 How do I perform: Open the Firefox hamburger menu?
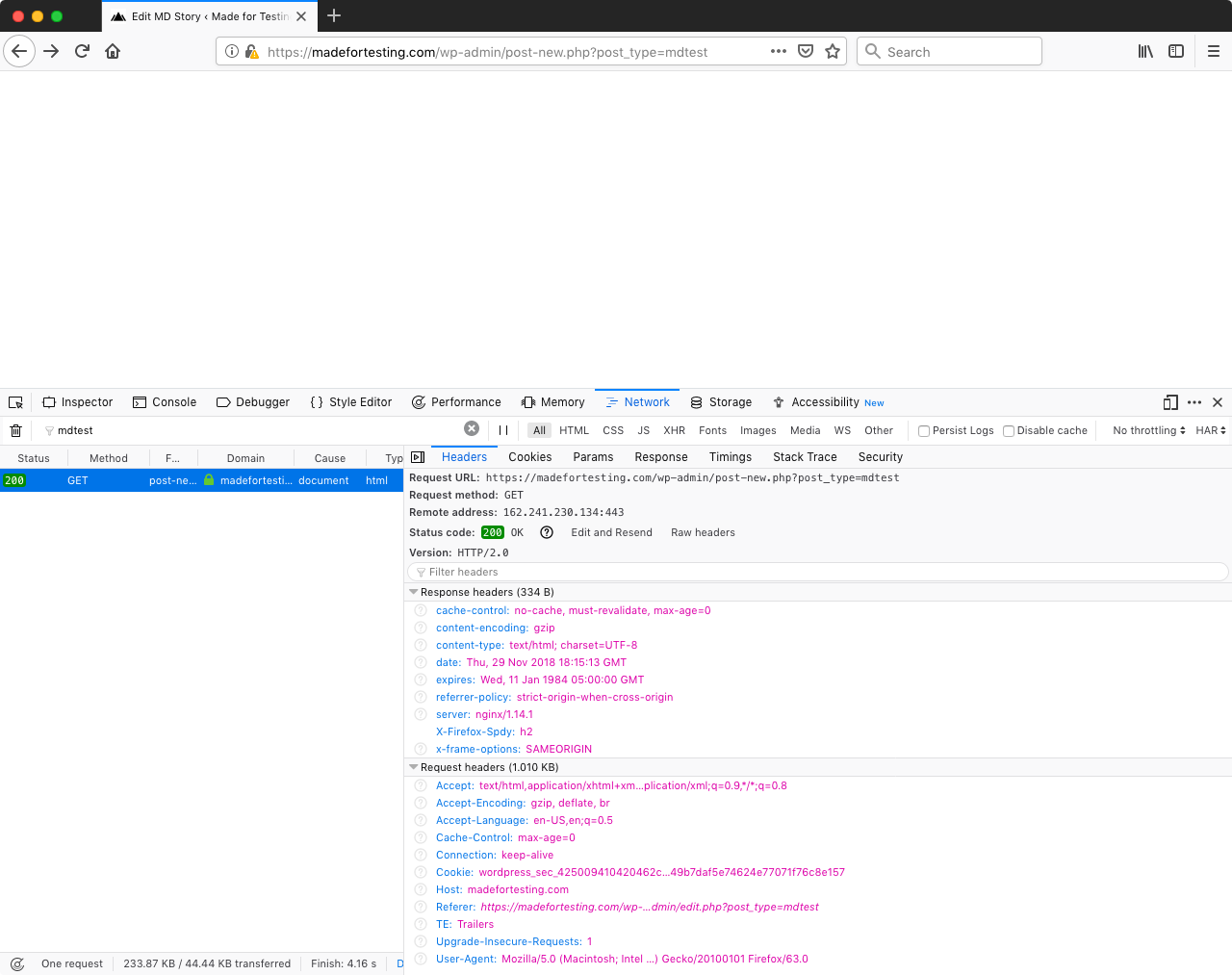pos(1214,51)
